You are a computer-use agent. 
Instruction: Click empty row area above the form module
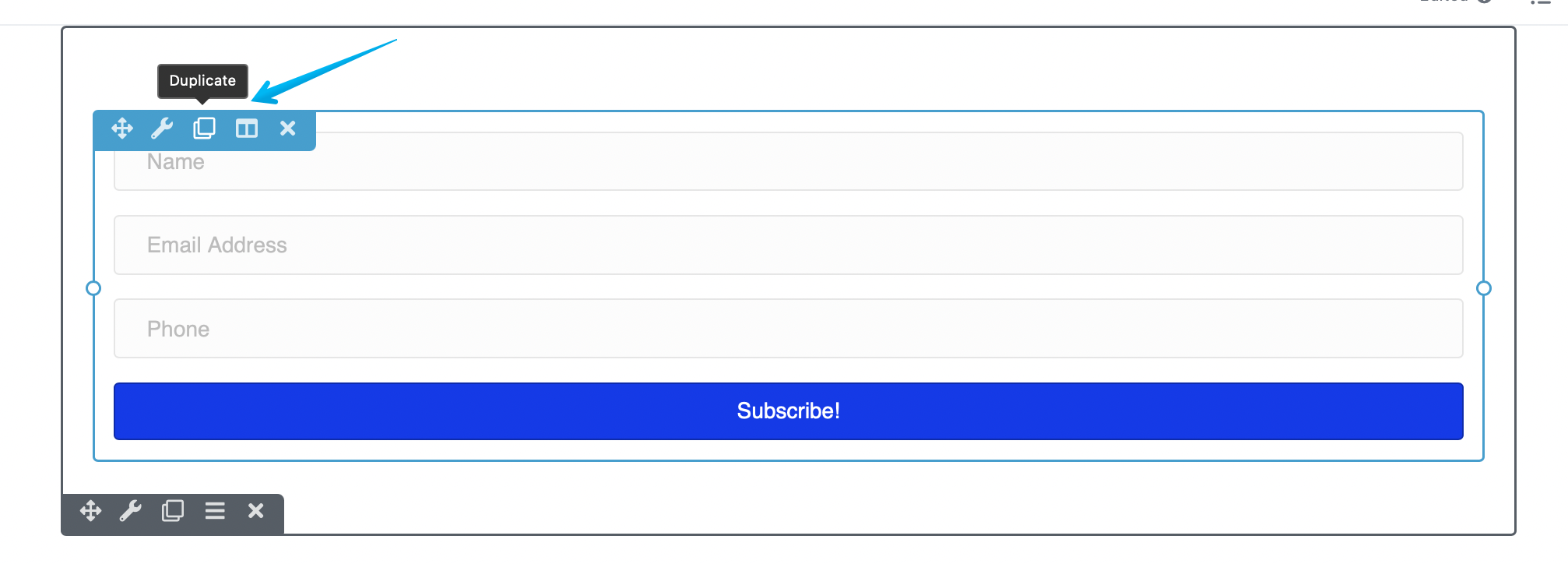click(x=856, y=70)
